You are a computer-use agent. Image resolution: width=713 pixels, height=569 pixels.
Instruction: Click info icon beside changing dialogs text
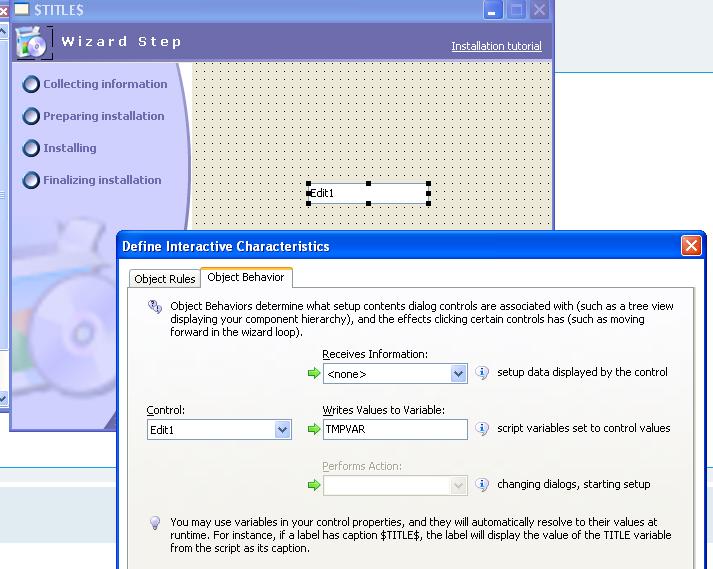482,484
